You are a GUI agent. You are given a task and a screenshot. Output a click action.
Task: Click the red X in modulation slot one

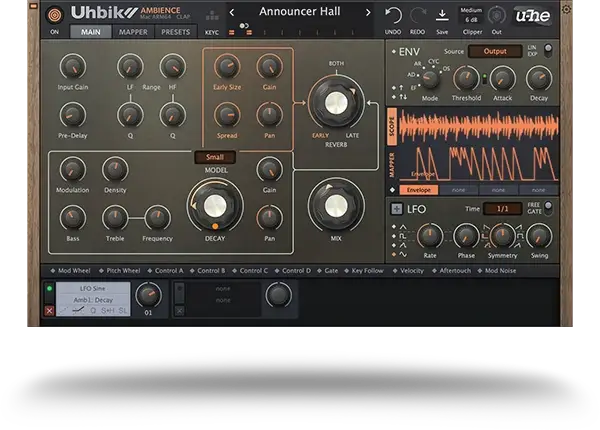click(x=50, y=311)
